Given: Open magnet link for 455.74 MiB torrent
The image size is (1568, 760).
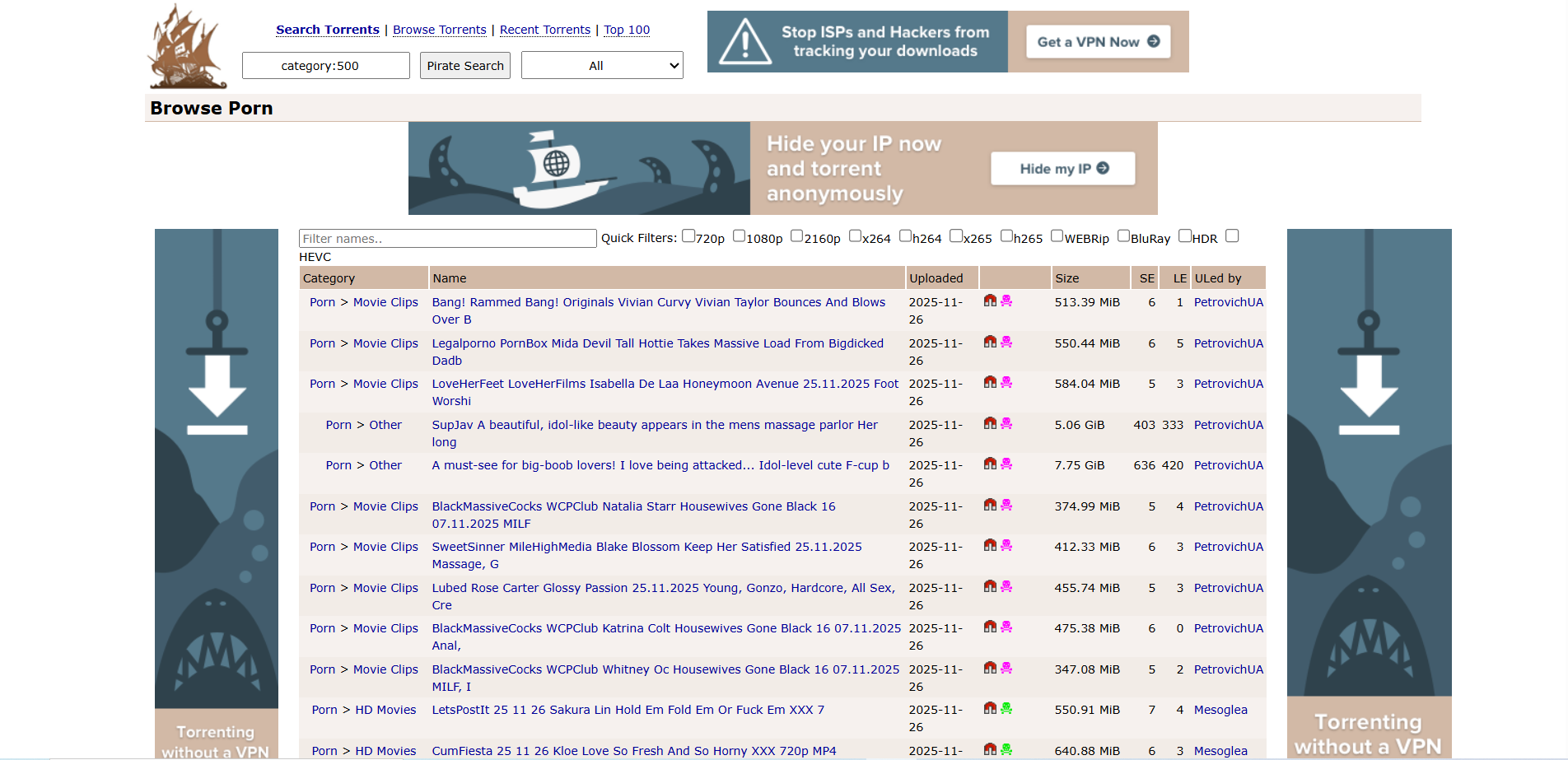Looking at the screenshot, I should coord(990,586).
